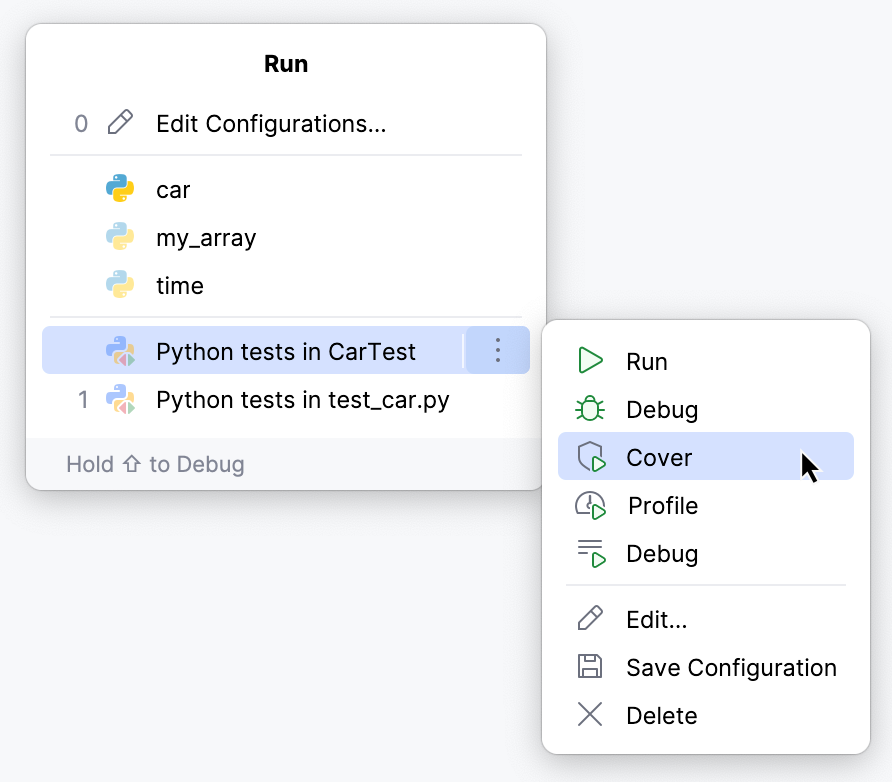
Task: Click the concurrency Debug icon
Action: click(590, 553)
